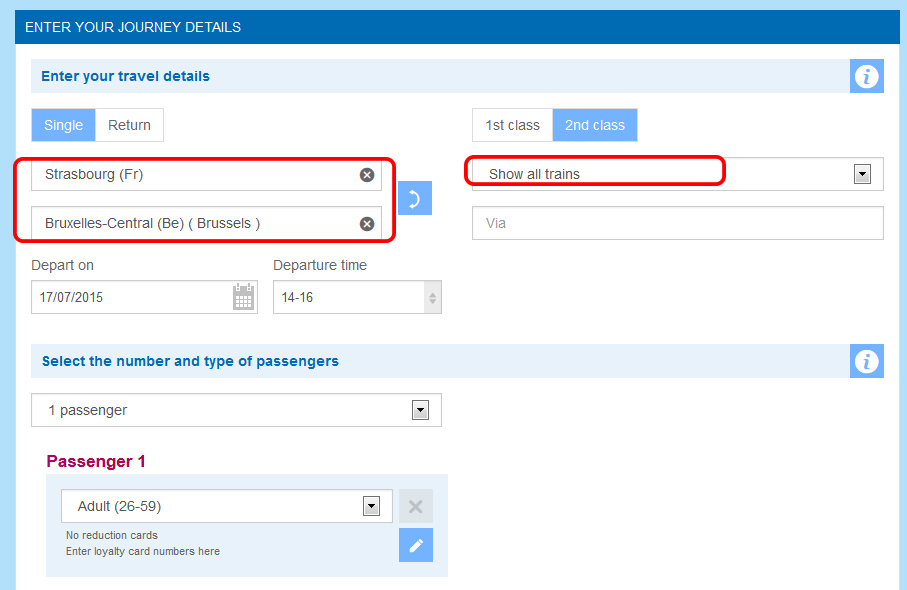
Task: Click the Via station input field
Action: (677, 223)
